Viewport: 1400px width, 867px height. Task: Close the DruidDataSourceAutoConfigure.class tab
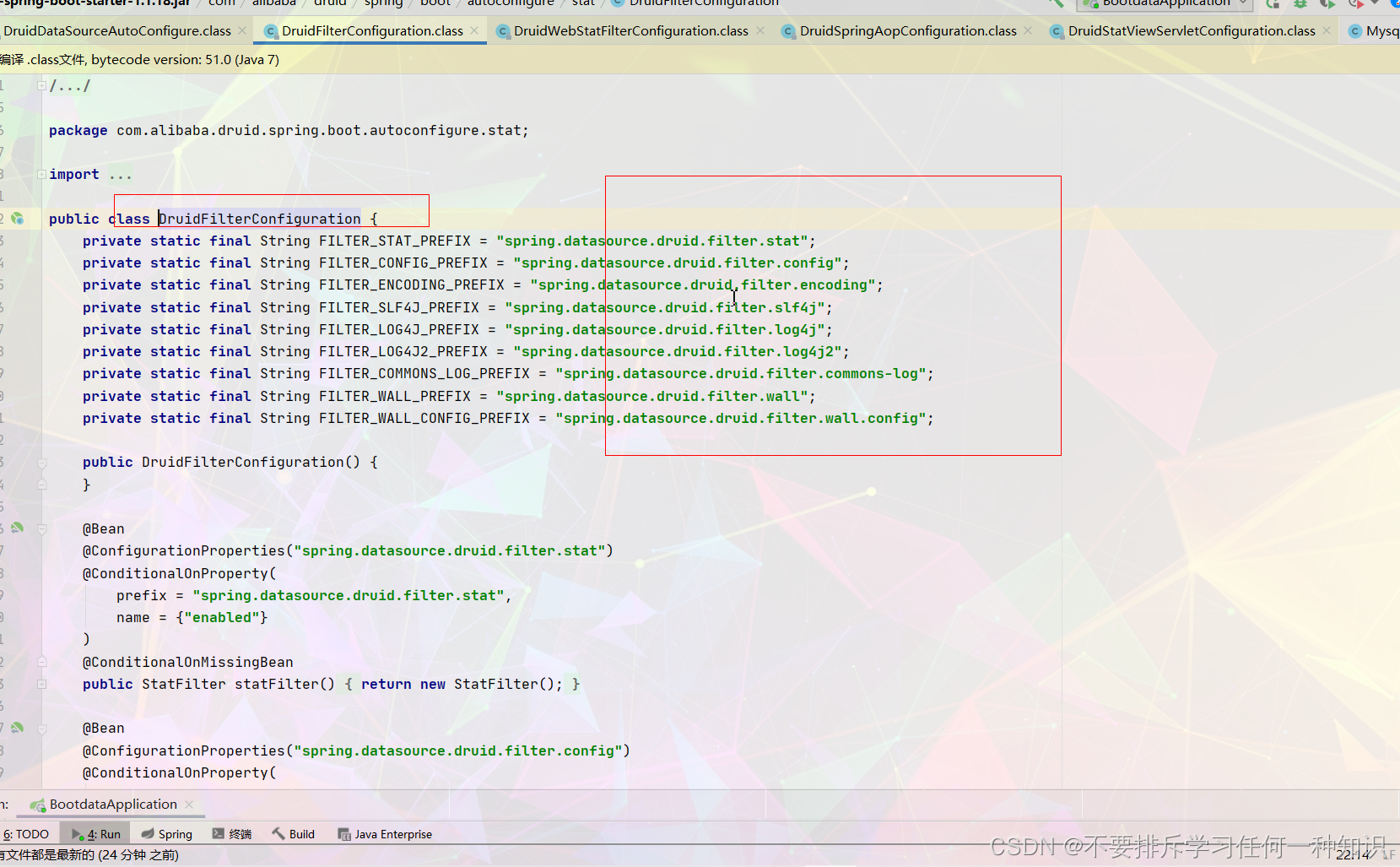(243, 30)
